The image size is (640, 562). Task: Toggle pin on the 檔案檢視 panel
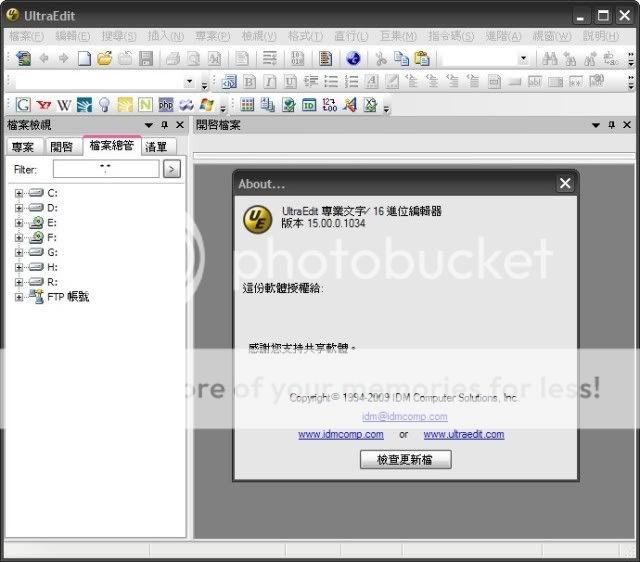[x=164, y=125]
